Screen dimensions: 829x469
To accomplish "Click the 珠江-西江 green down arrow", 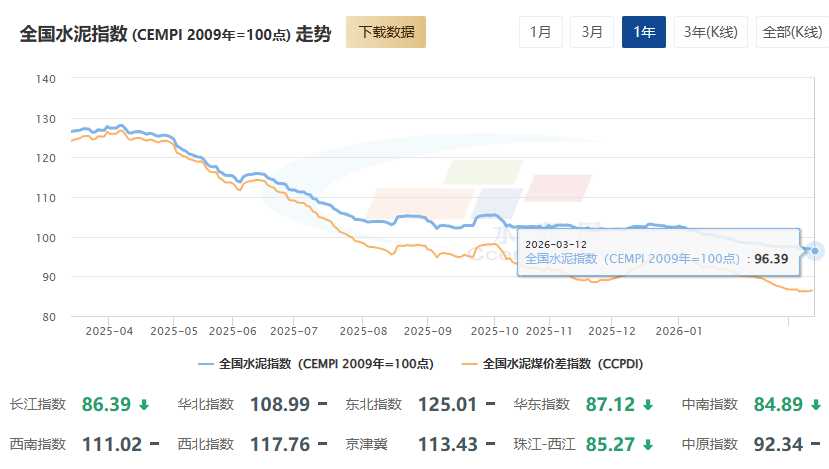I will 648,444.
